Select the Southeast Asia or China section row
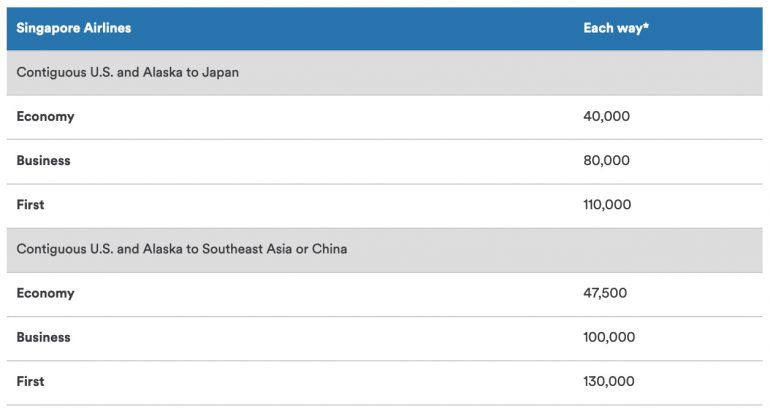The image size is (770, 416). pos(182,249)
